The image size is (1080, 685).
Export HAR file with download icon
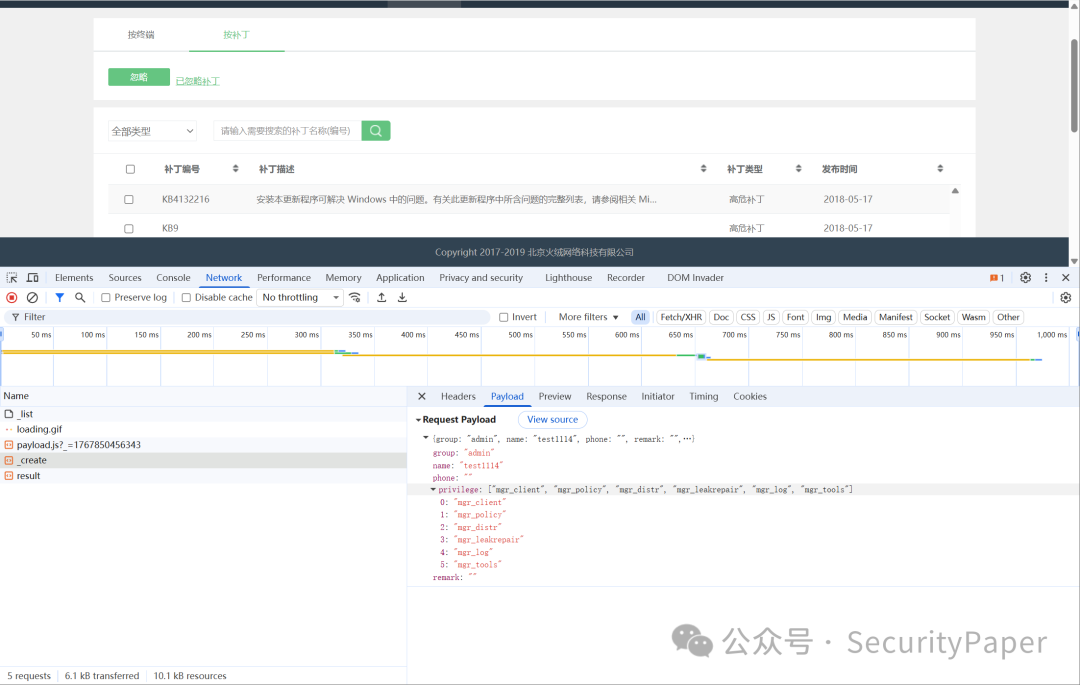tap(402, 297)
